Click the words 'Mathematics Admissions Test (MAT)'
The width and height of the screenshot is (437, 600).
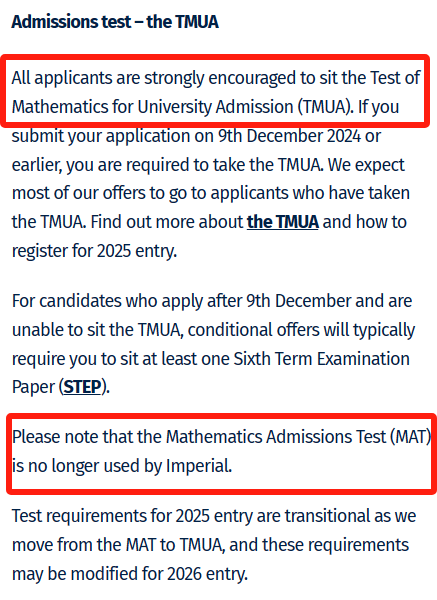point(298,437)
